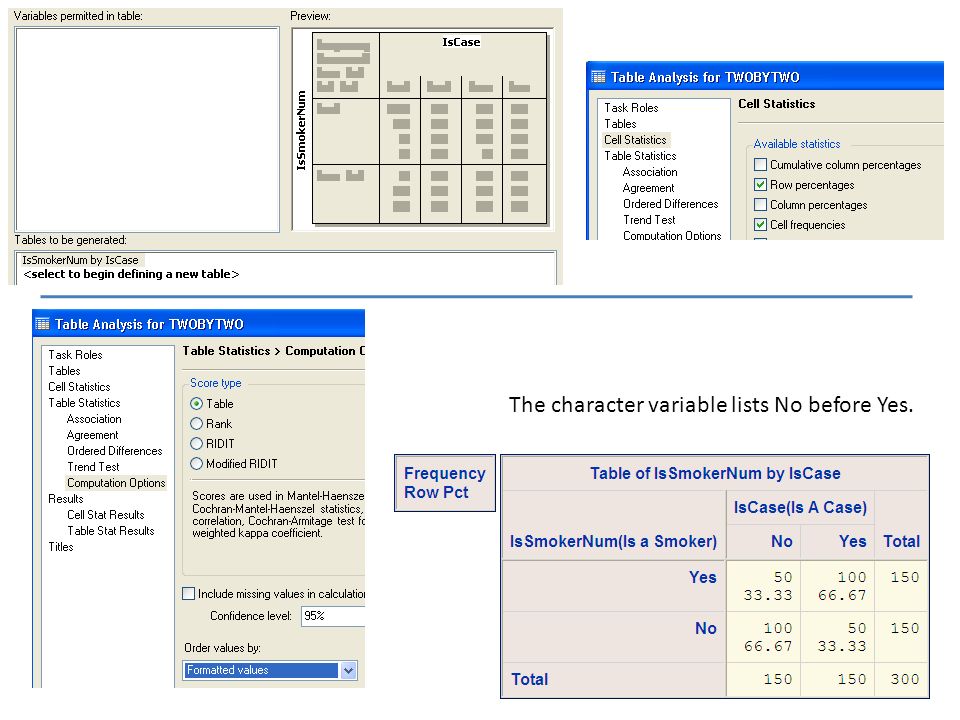Screen dimensions: 960x720
Task: Select Agreement in lower-left dialog
Action: (92, 435)
